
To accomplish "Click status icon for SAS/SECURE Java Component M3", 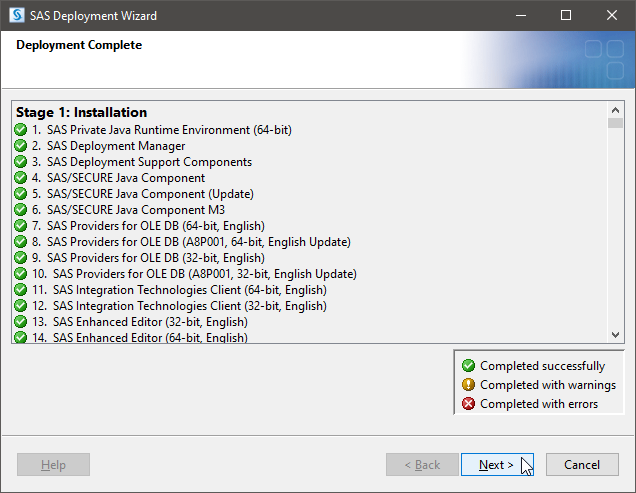I will [x=20, y=210].
